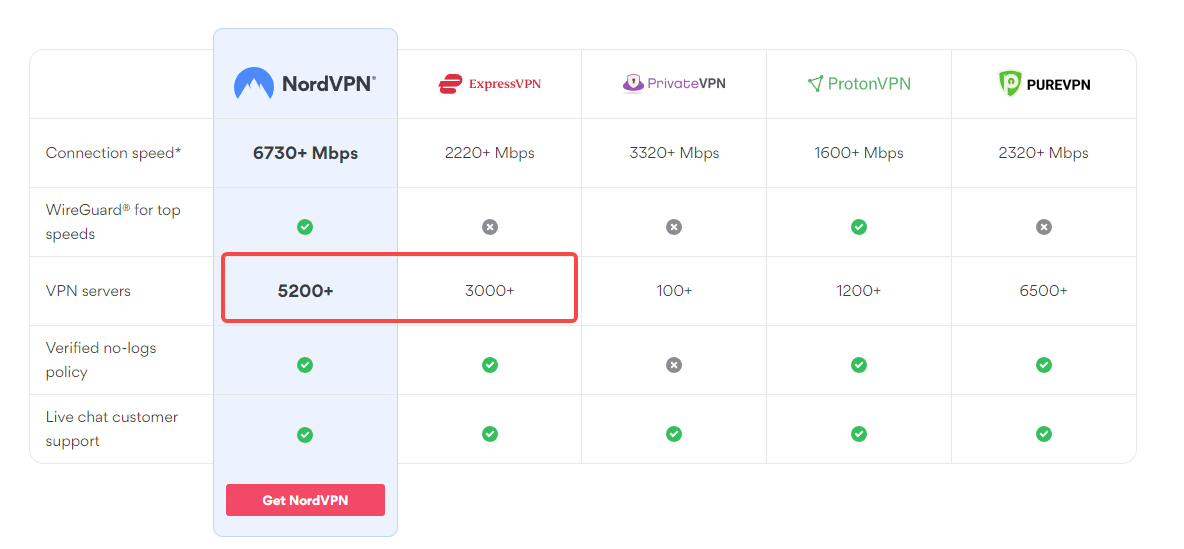Click the ExpressVPN logo

click(x=489, y=84)
